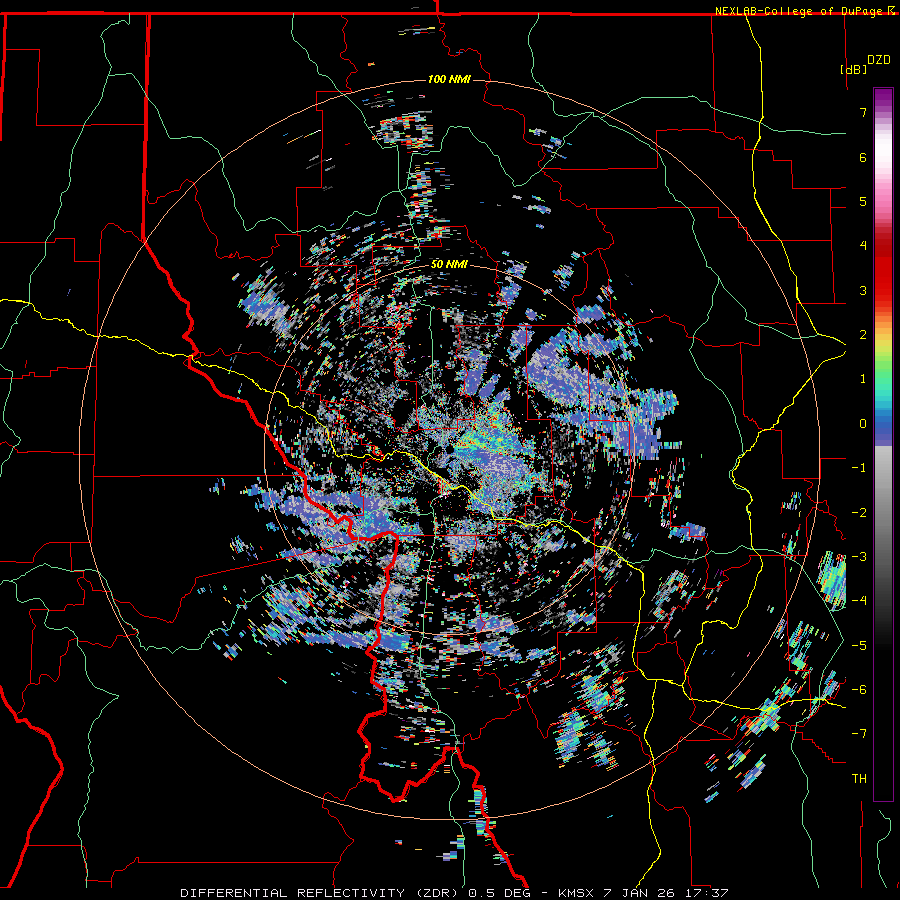This screenshot has height=900, width=900.
Task: Click the 0 value on color scale
Action: click(863, 424)
